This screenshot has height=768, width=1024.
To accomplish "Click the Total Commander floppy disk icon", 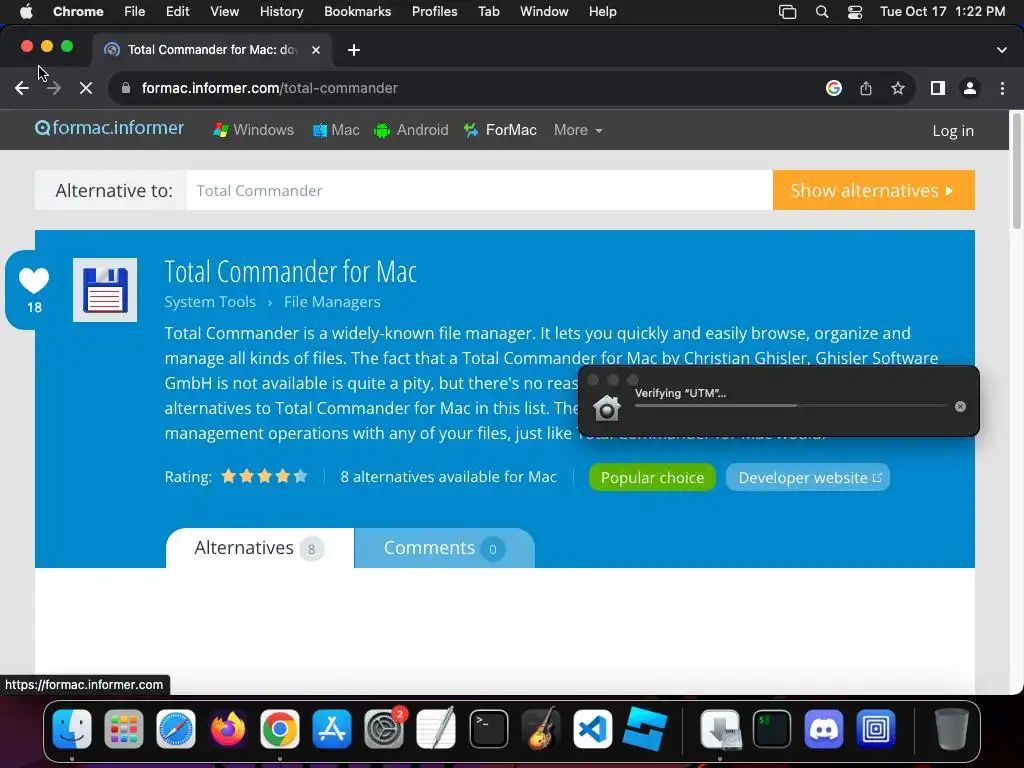I will tap(105, 290).
